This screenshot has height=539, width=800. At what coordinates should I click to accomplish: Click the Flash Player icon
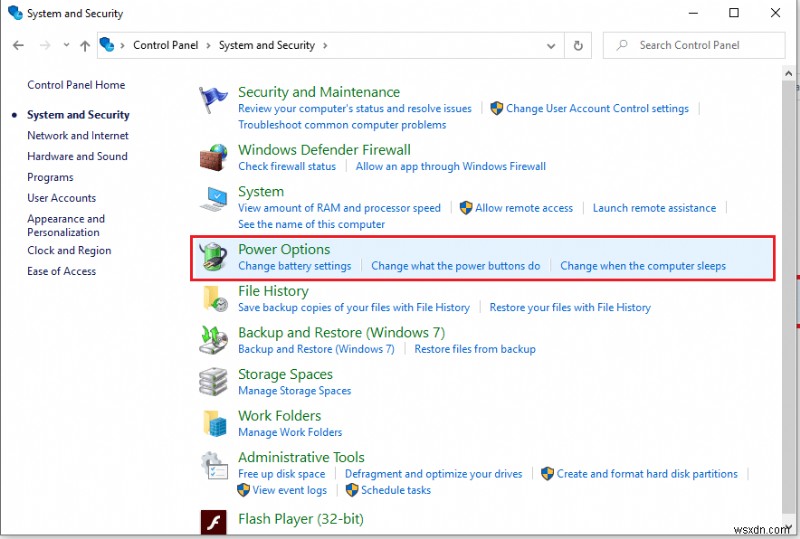click(213, 522)
